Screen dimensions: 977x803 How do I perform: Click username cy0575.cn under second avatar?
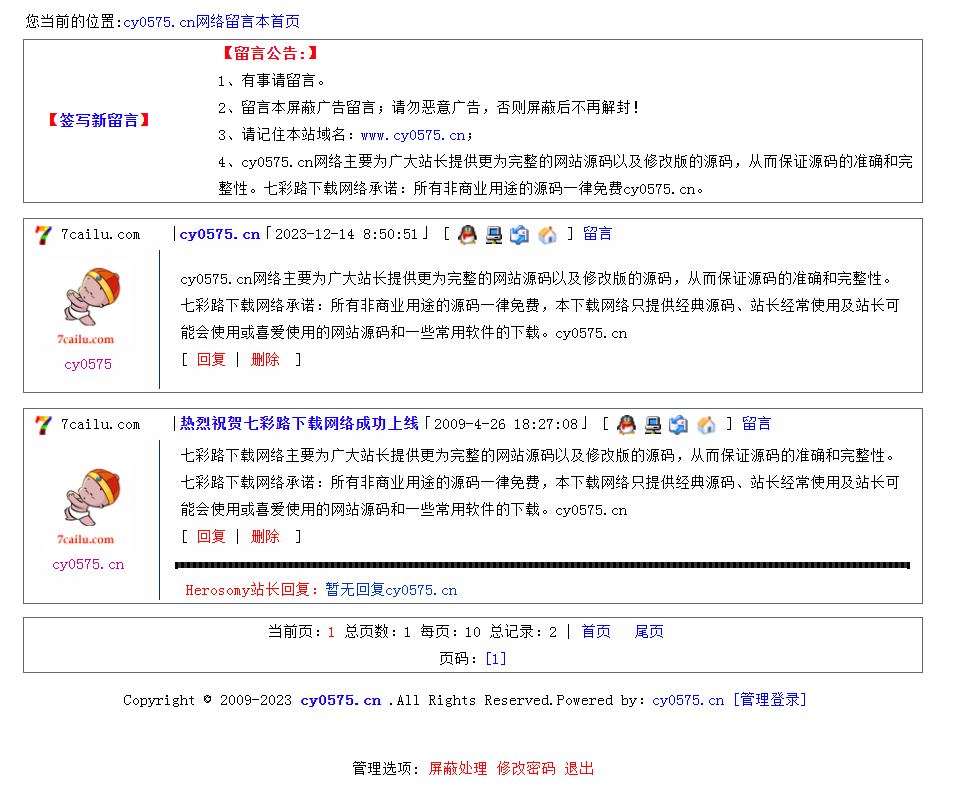pos(88,564)
